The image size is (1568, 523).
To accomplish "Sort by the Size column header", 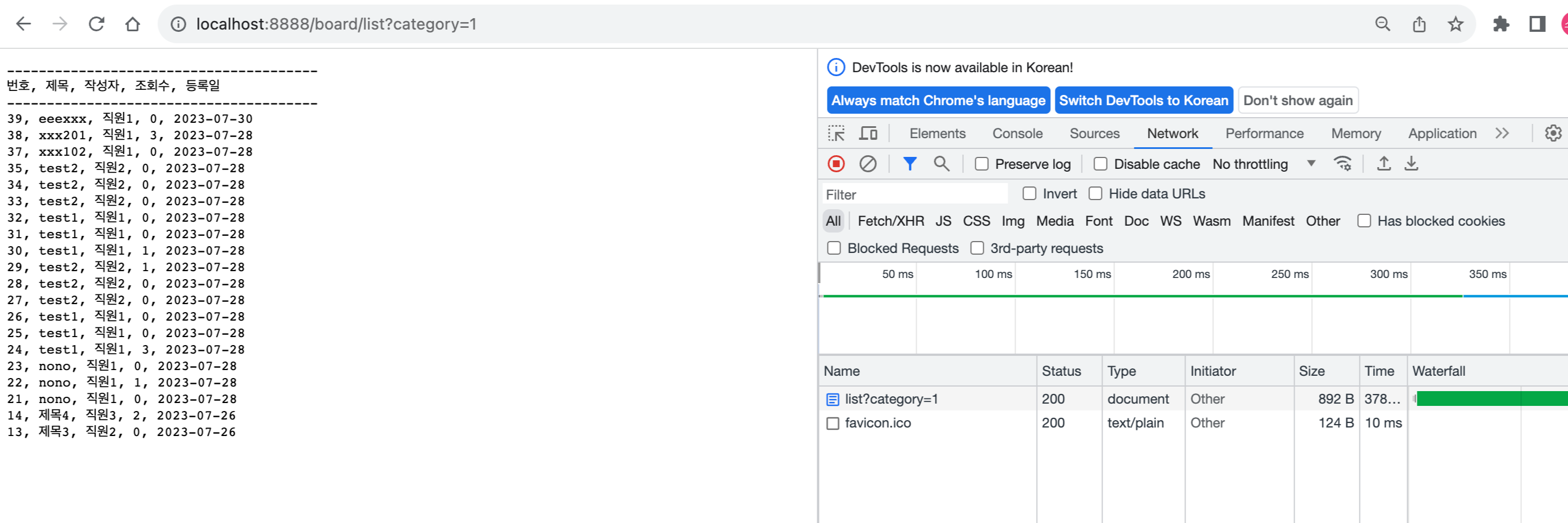I will tap(1326, 371).
